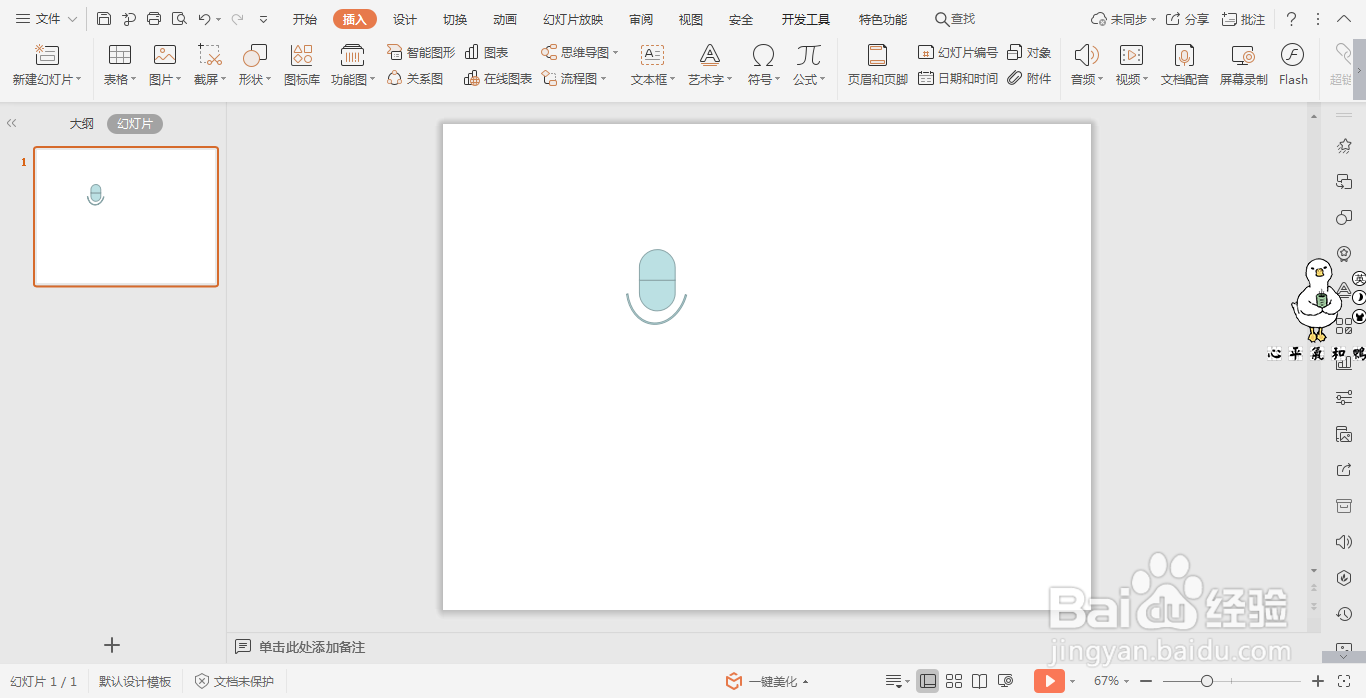Expand the flowchart (流程图) dropdown

pyautogui.click(x=604, y=78)
